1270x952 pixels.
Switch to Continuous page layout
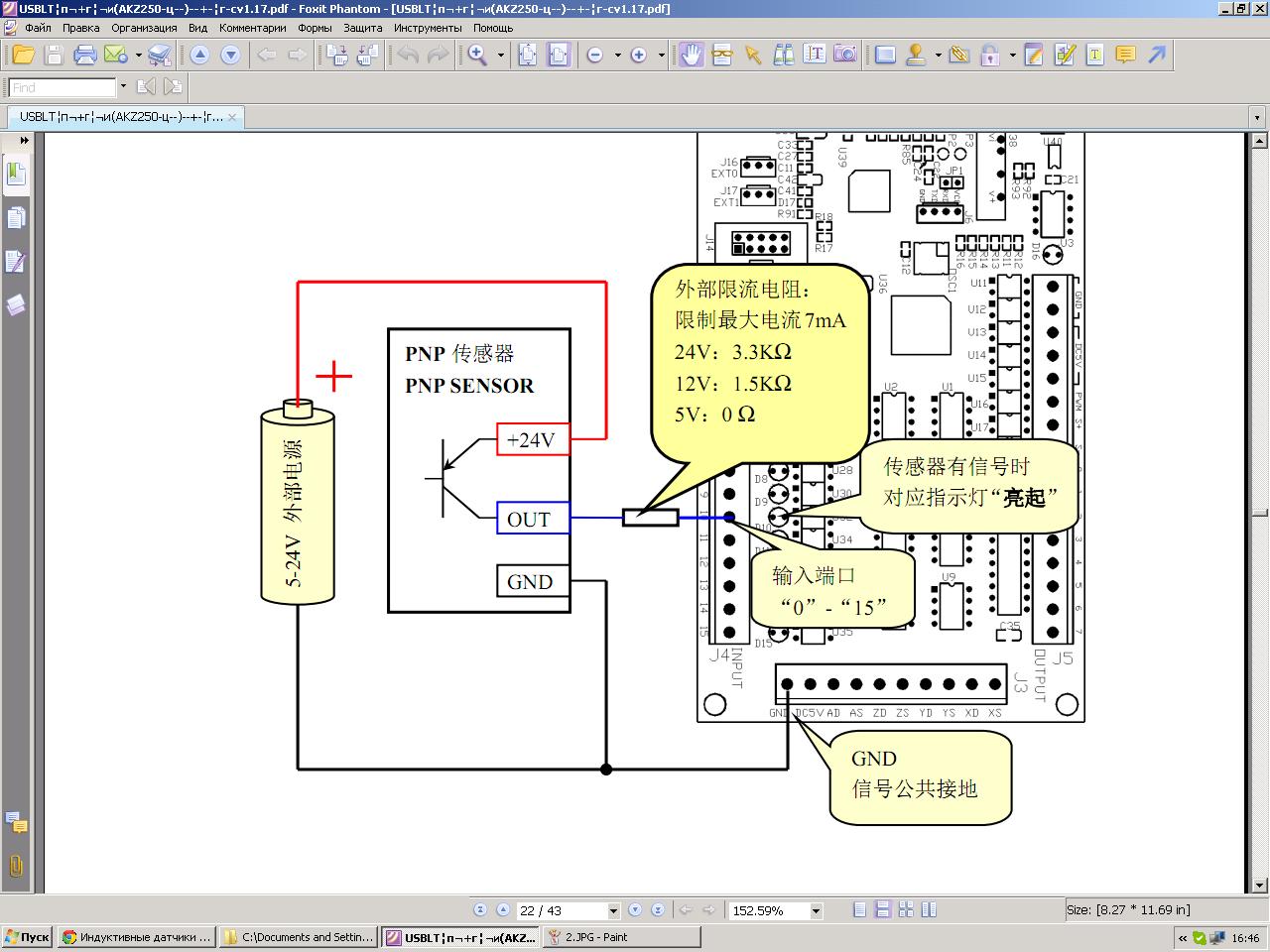(x=883, y=909)
